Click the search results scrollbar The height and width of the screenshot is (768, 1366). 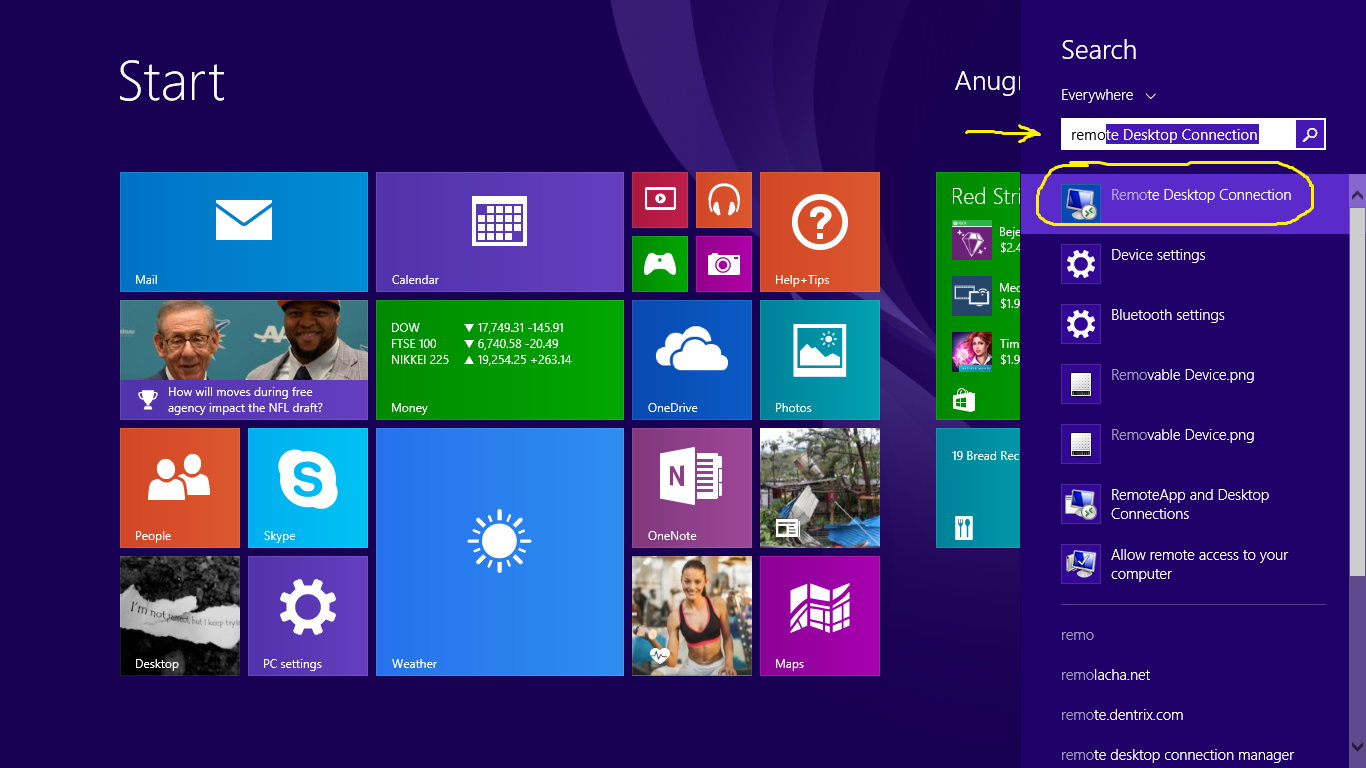[1357, 392]
